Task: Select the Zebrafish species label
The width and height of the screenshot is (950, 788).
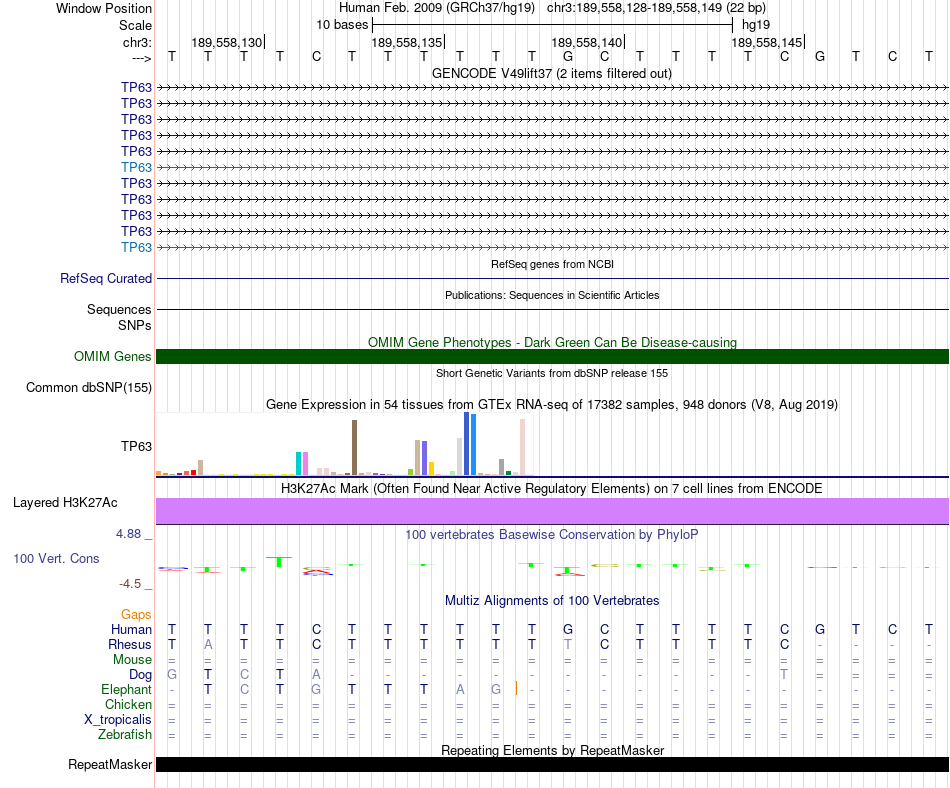Action: pos(125,735)
